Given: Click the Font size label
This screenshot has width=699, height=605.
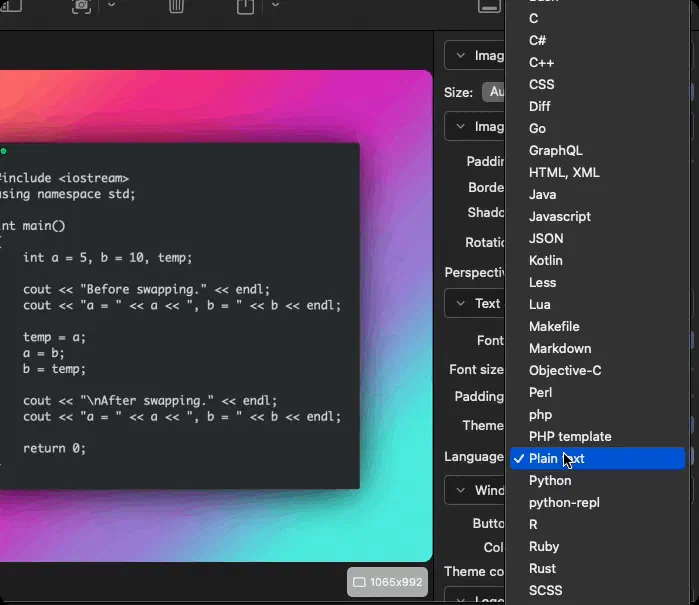Looking at the screenshot, I should [x=477, y=369].
